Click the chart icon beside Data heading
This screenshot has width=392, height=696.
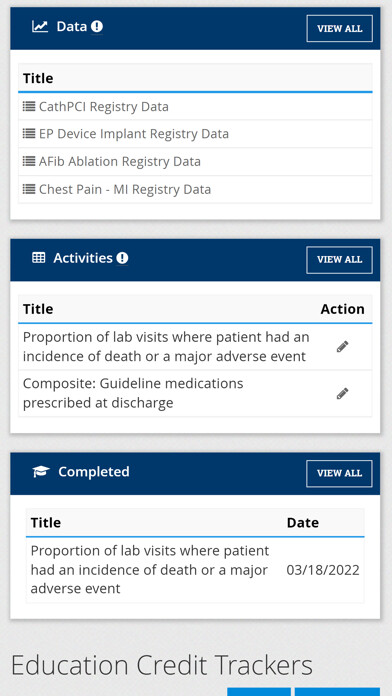(40, 27)
